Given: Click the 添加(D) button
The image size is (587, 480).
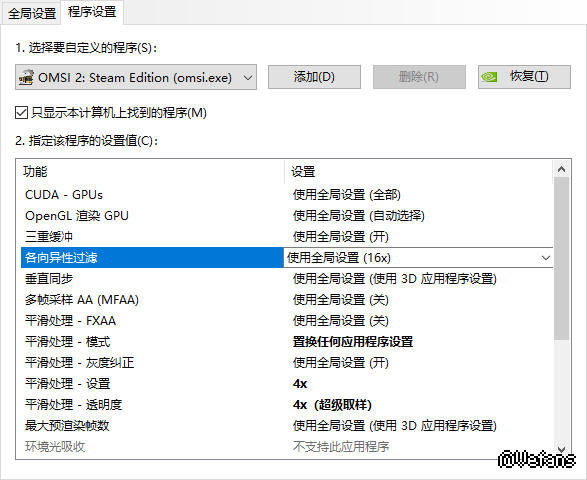Looking at the screenshot, I should (x=314, y=77).
